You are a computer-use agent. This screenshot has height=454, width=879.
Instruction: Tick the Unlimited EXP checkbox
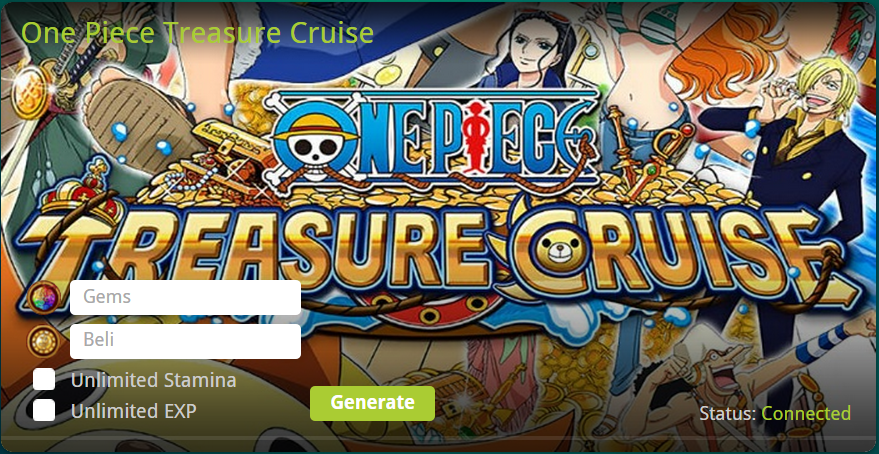click(44, 410)
